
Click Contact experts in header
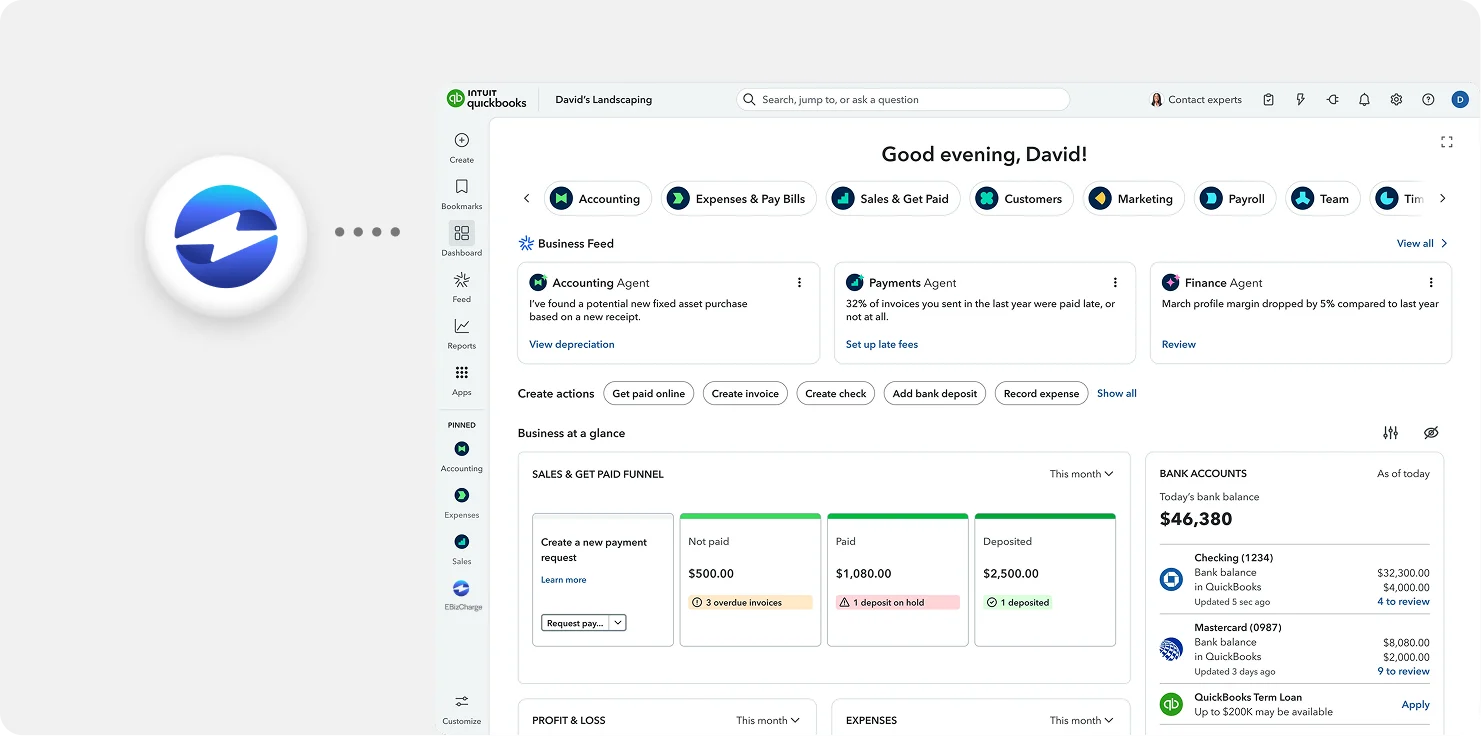click(1196, 100)
